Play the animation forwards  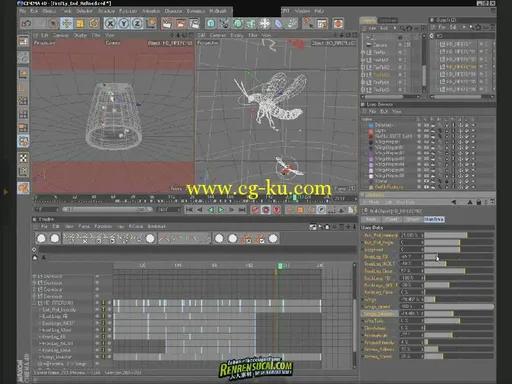(x=221, y=210)
